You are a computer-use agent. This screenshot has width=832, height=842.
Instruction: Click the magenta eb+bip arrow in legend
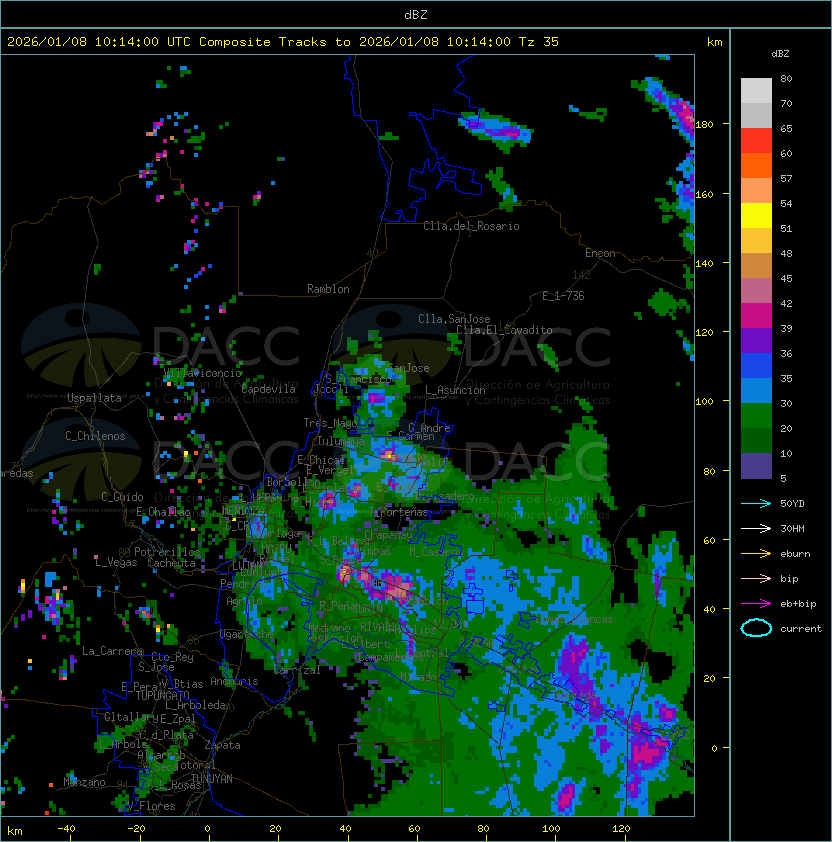[756, 604]
